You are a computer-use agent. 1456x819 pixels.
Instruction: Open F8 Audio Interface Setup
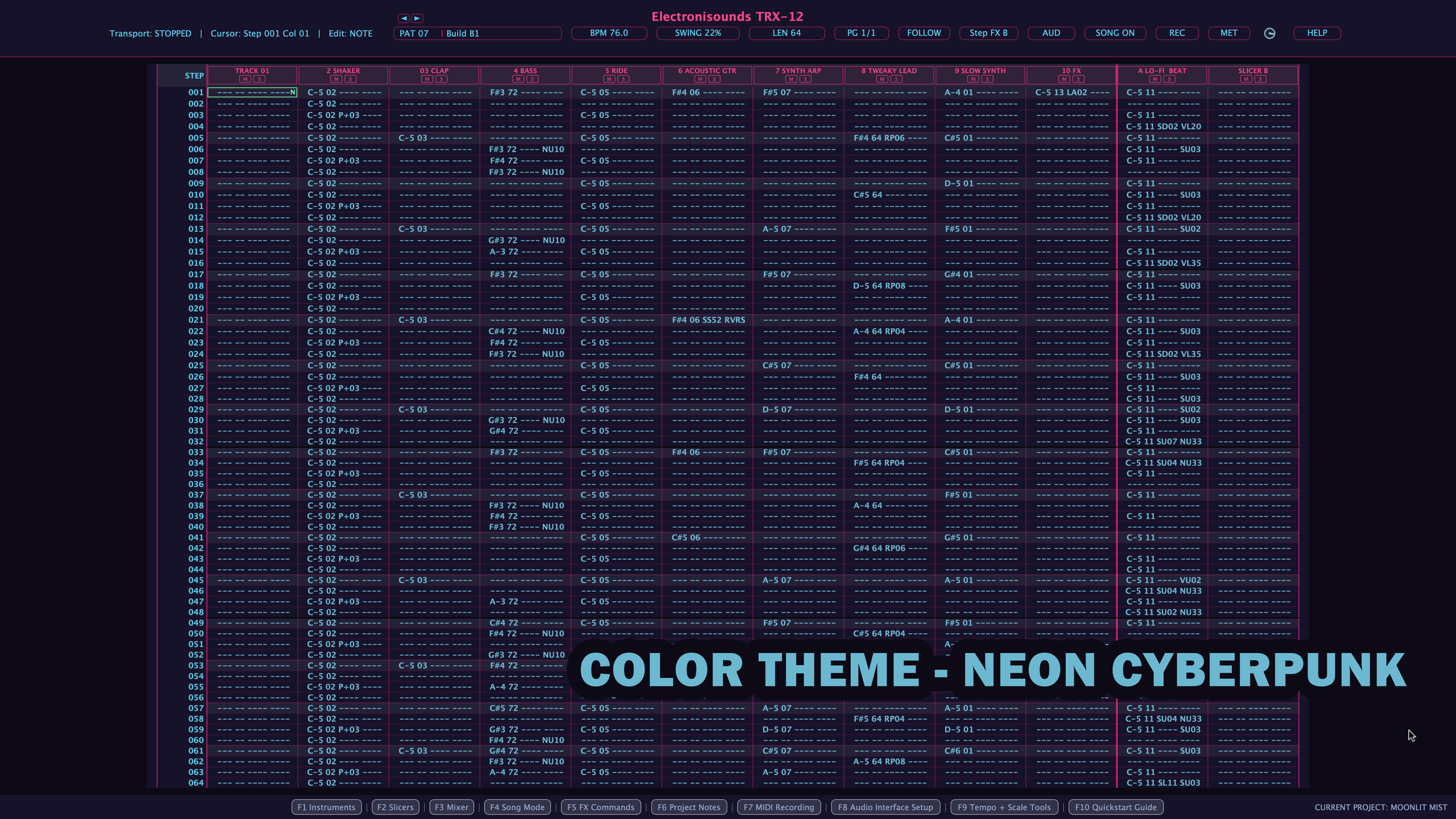885,807
